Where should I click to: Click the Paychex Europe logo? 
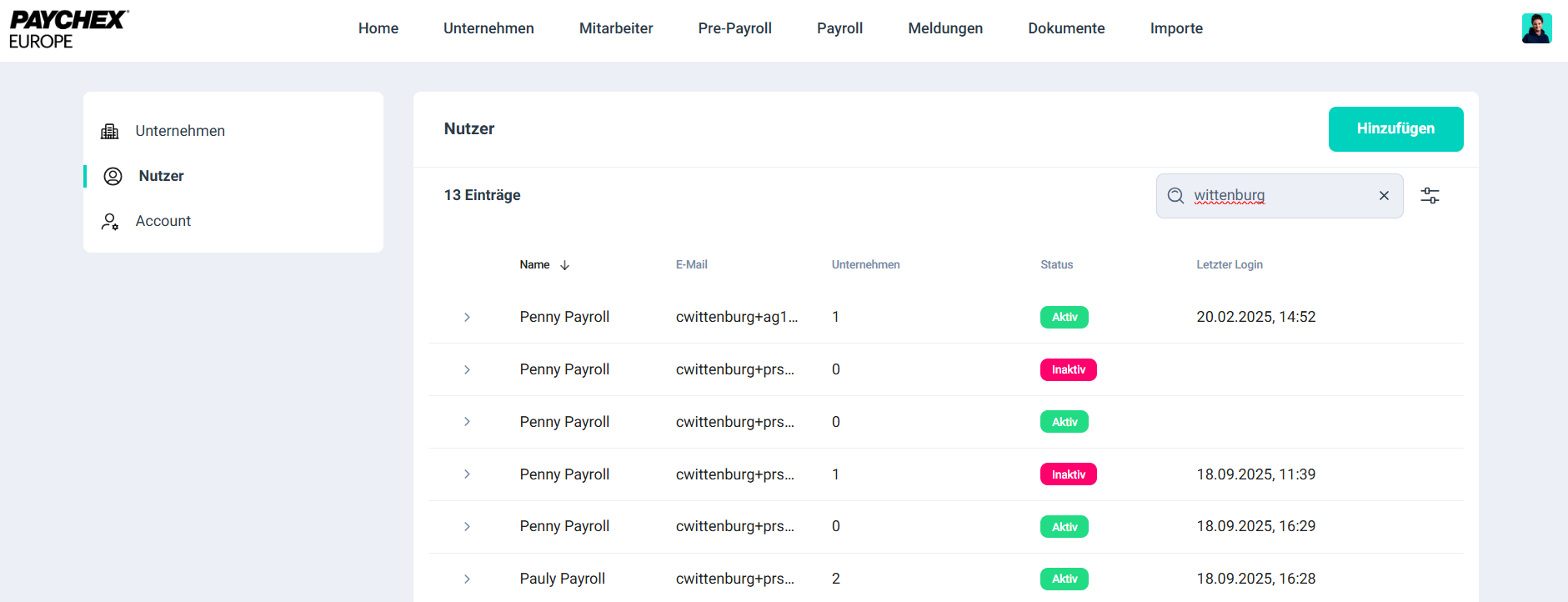68,30
